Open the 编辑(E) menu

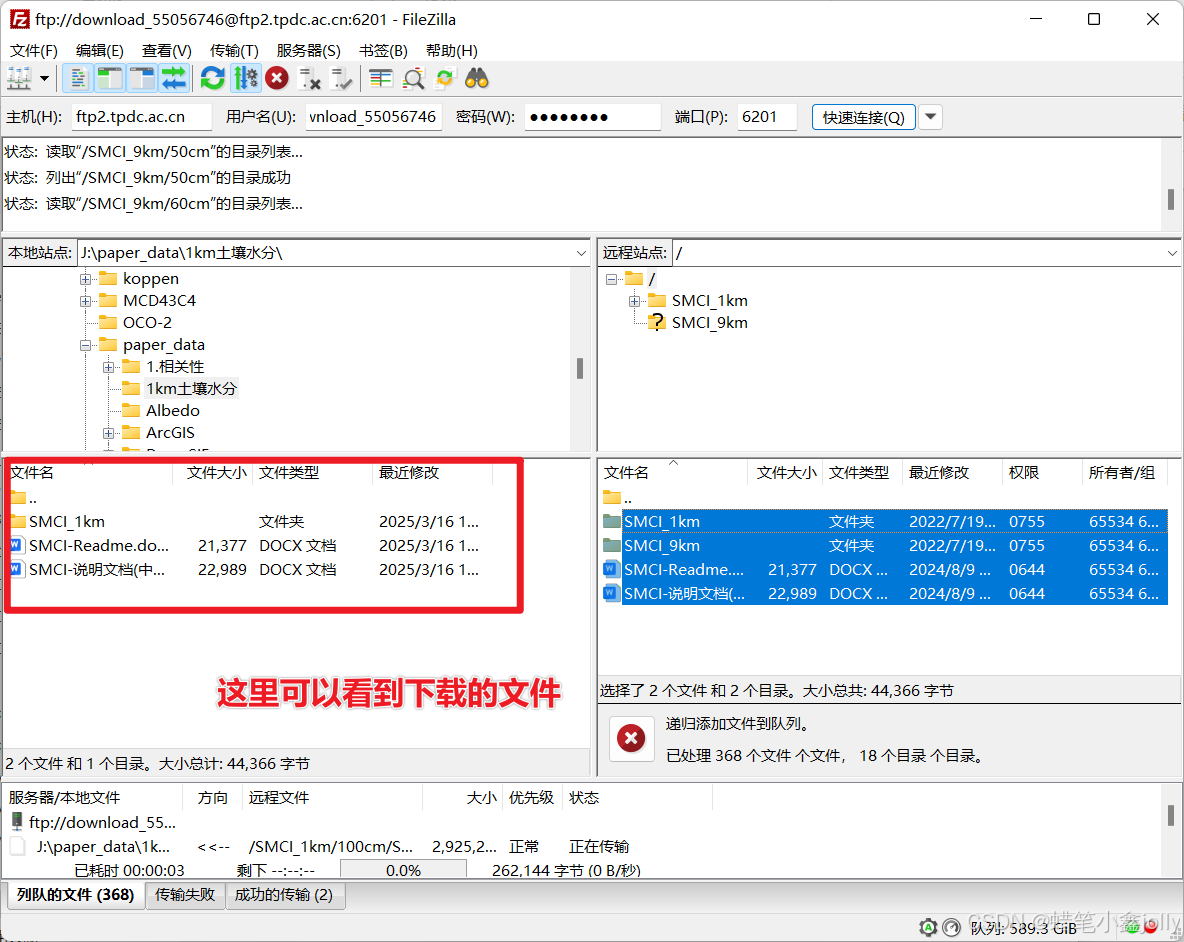click(100, 51)
